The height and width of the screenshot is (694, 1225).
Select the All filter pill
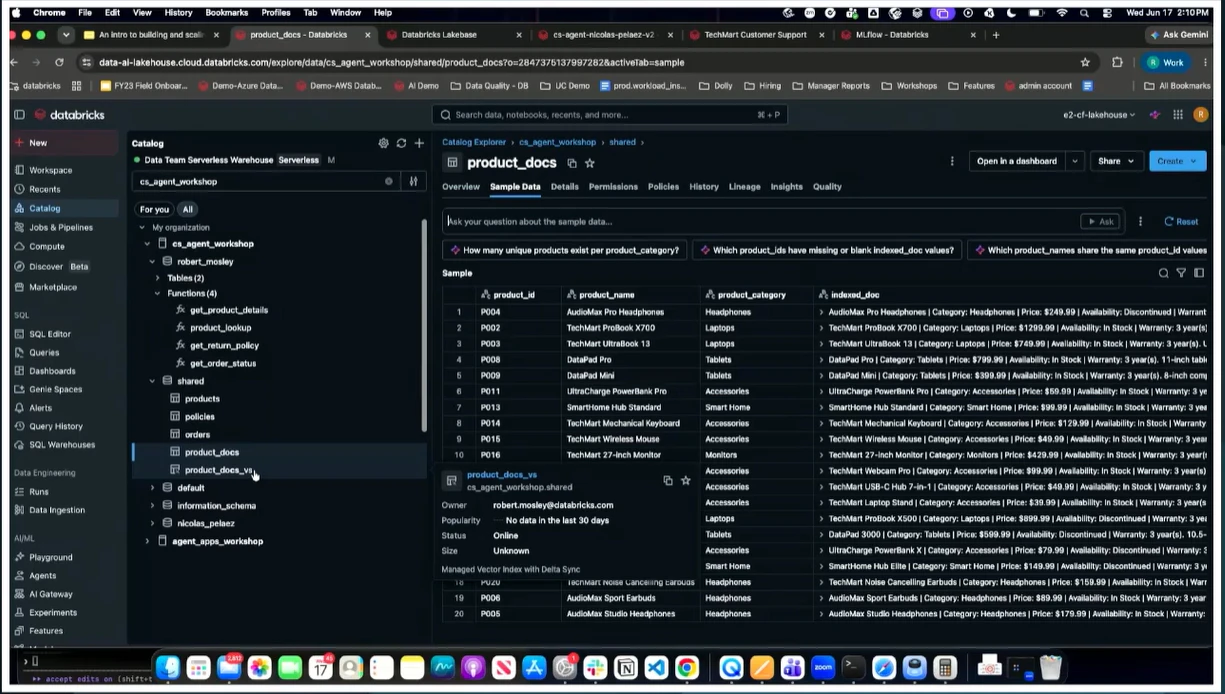187,210
